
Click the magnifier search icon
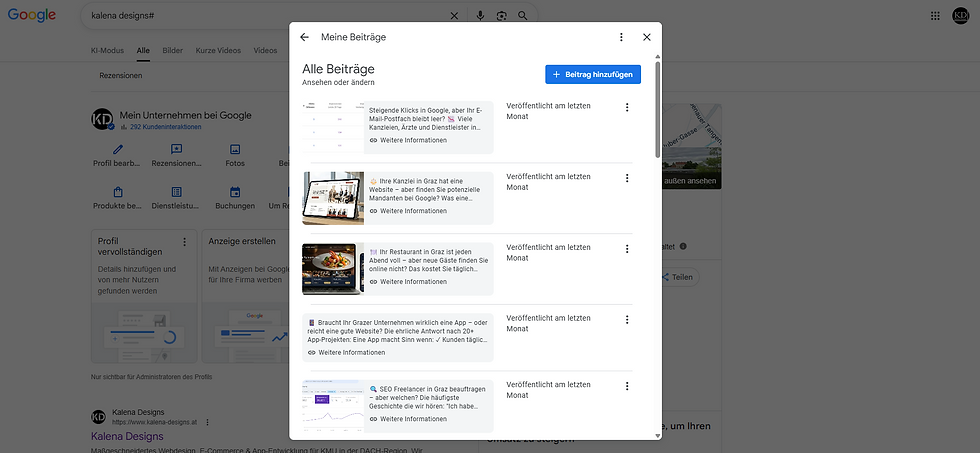point(522,16)
